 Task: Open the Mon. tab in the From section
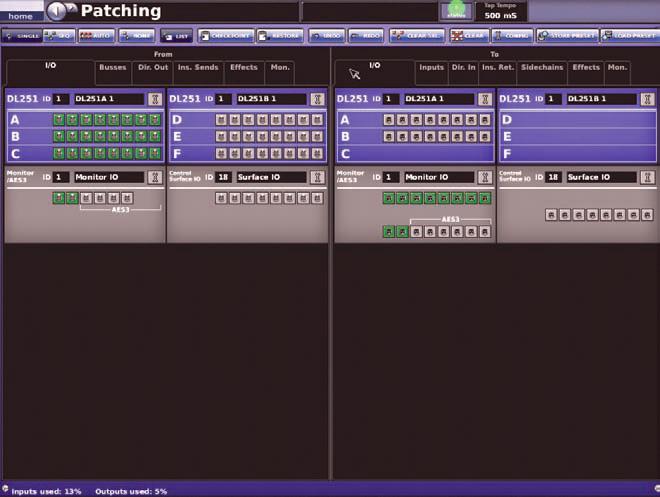point(280,72)
